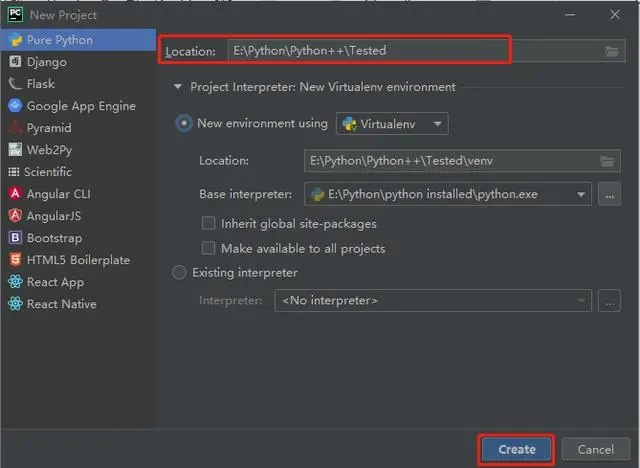
Task: Click the Cancel button
Action: (x=595, y=449)
